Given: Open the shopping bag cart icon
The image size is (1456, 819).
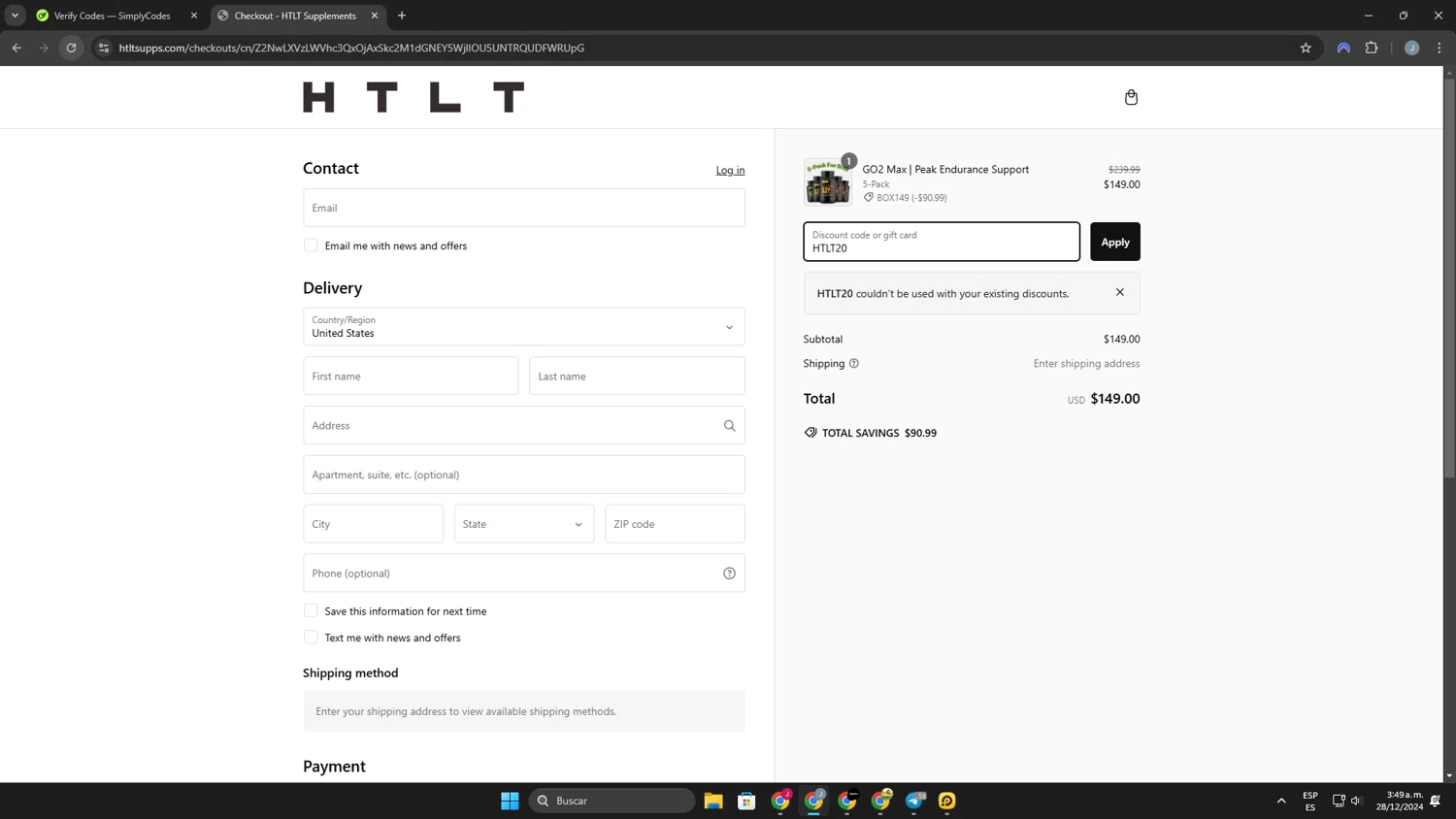Looking at the screenshot, I should (x=1131, y=97).
